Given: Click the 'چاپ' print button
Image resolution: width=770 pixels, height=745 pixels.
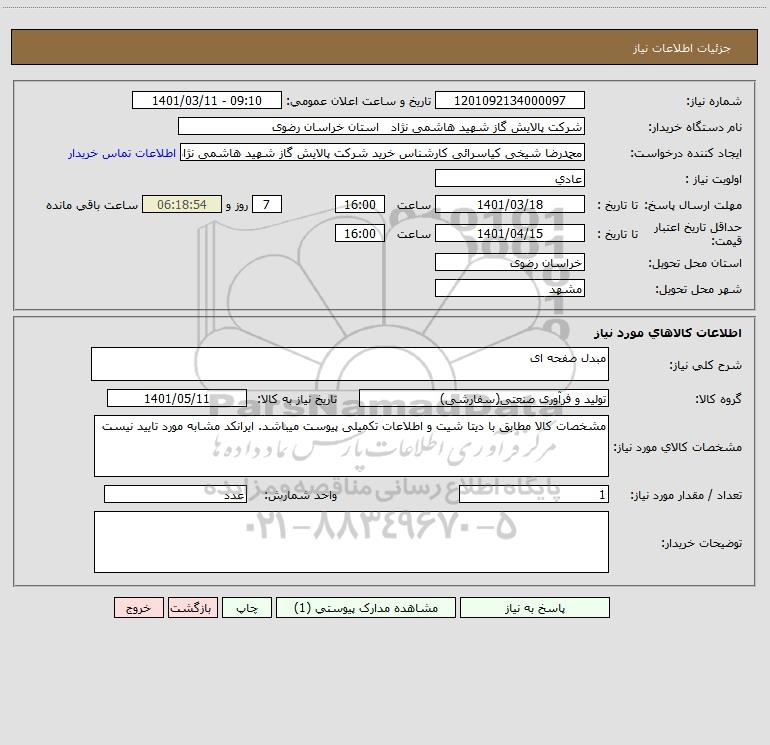Looking at the screenshot, I should 247,607.
